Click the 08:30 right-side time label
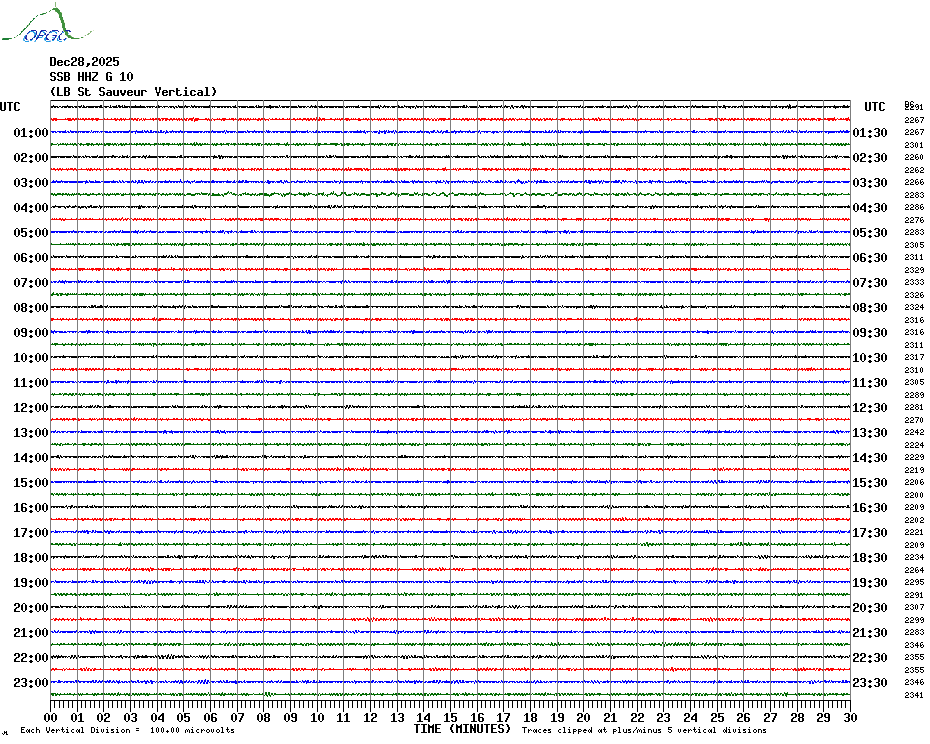The height and width of the screenshot is (744, 930). click(870, 307)
